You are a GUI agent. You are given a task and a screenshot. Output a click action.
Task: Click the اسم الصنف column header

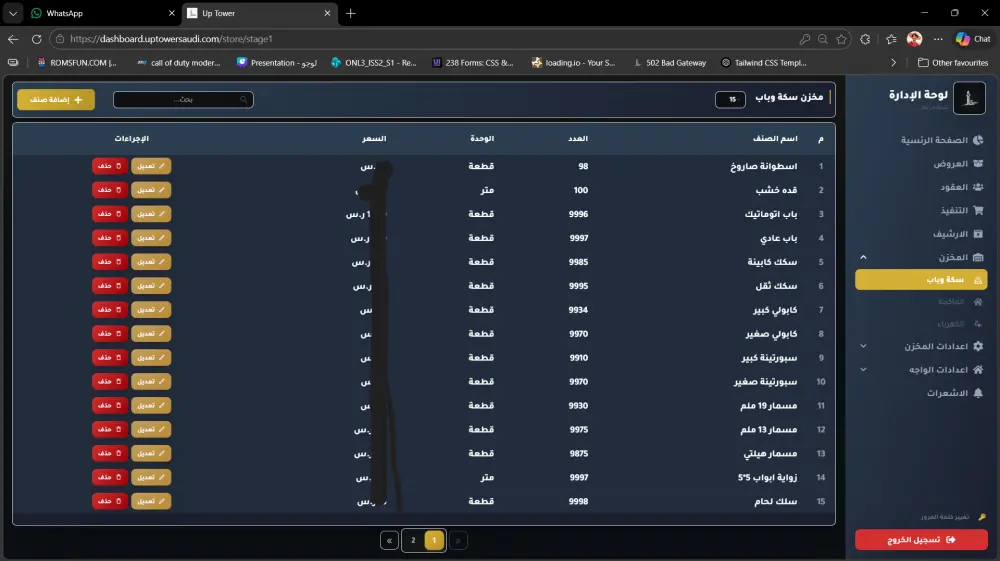pyautogui.click(x=775, y=138)
